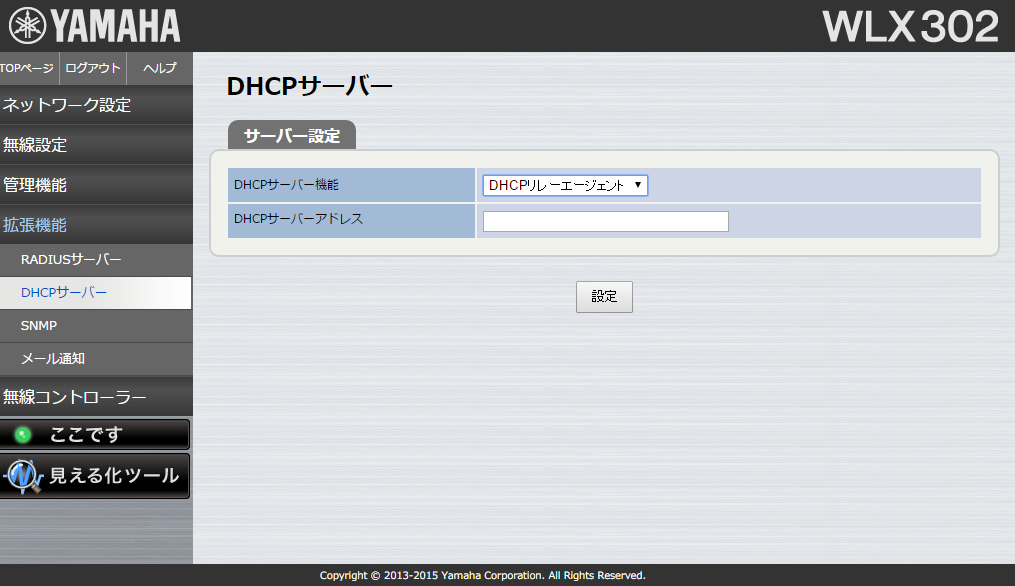Open the 管理機能 menu
1015x586 pixels.
click(40, 185)
